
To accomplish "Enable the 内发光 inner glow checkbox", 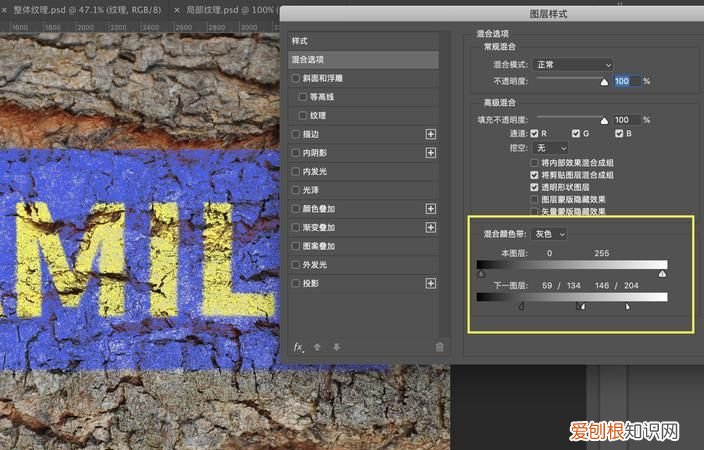I will point(295,172).
